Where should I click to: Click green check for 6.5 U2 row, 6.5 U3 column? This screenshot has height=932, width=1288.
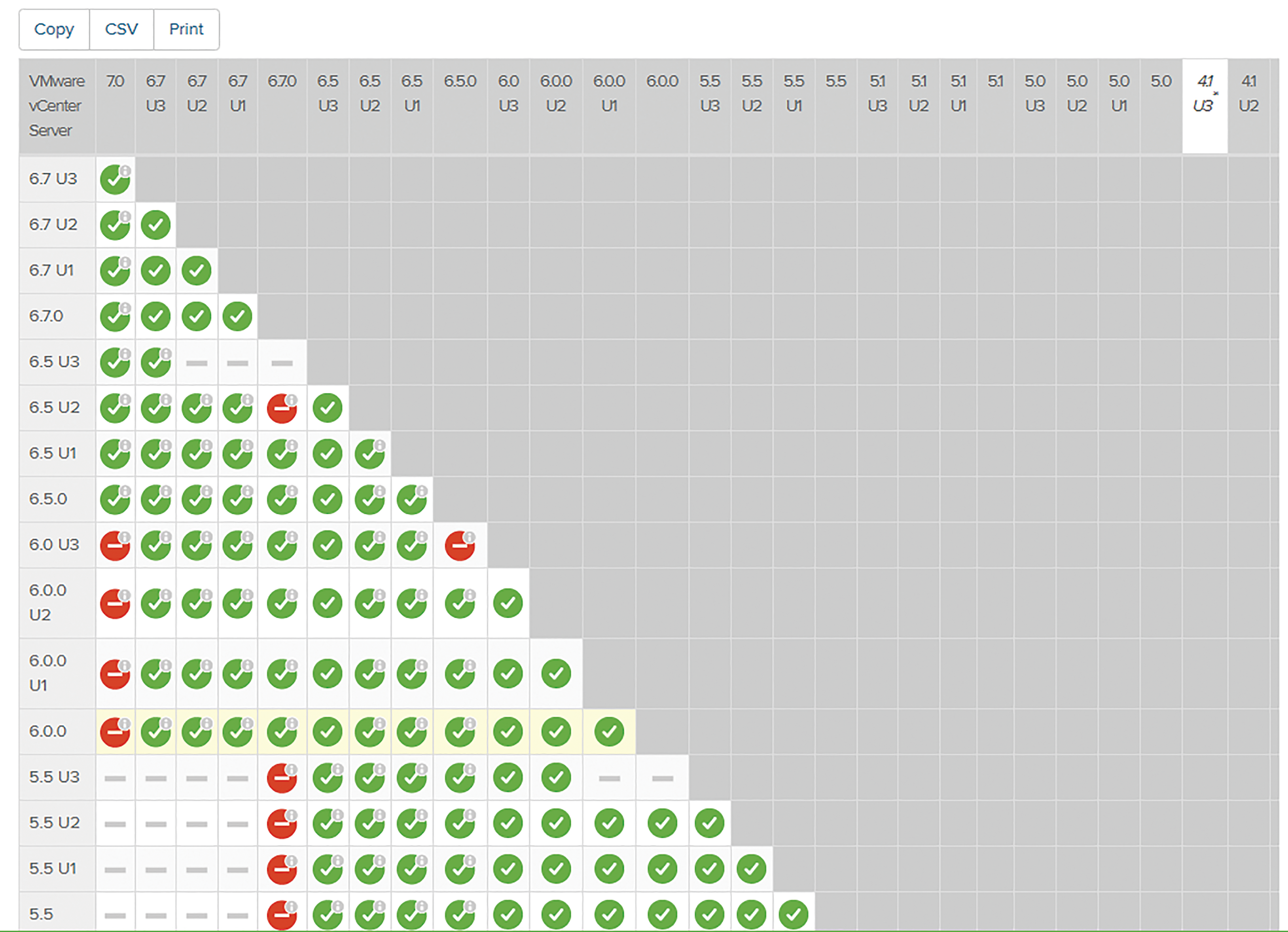pos(328,408)
